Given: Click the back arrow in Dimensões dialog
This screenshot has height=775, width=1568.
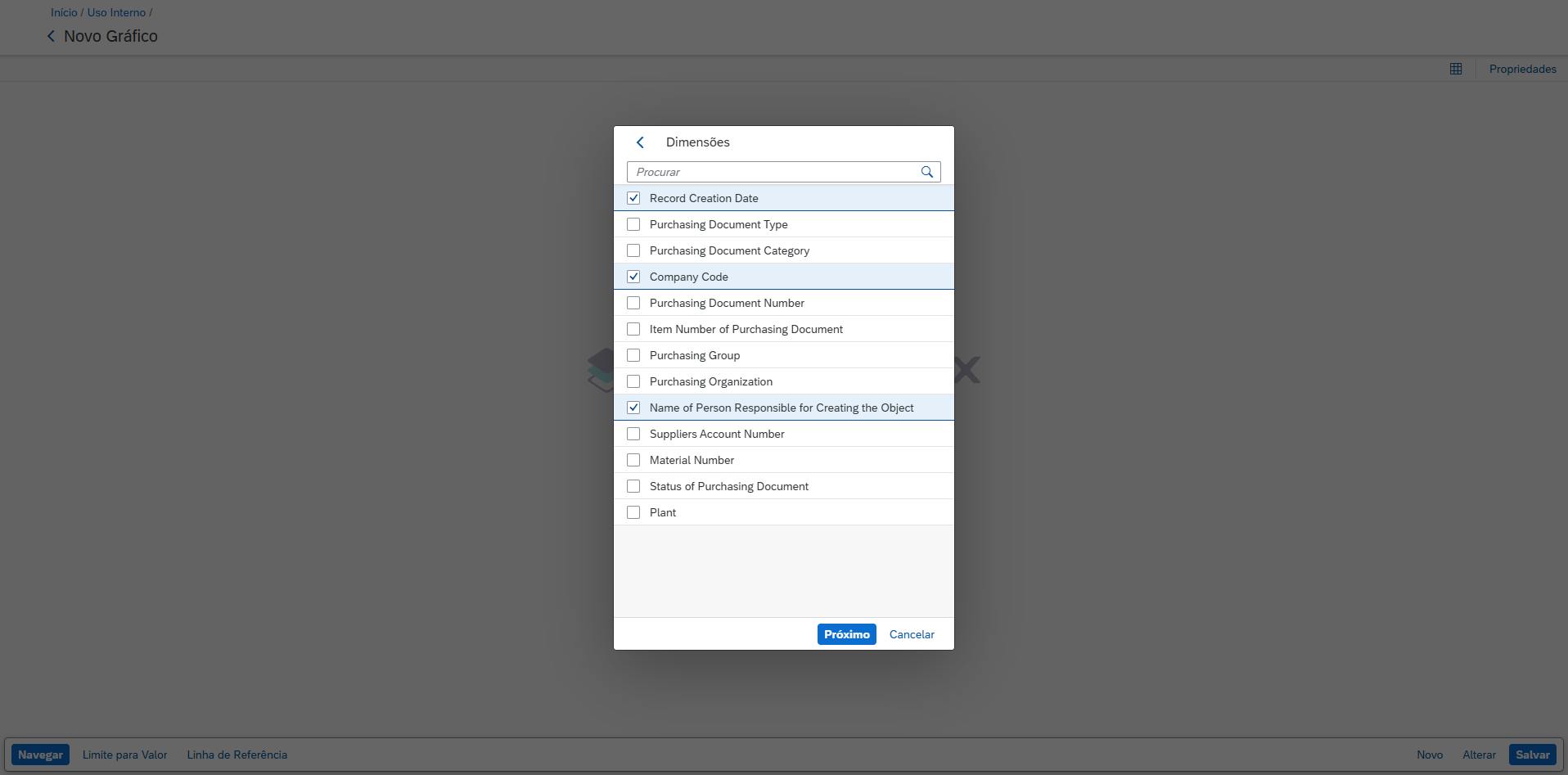Looking at the screenshot, I should [x=640, y=142].
